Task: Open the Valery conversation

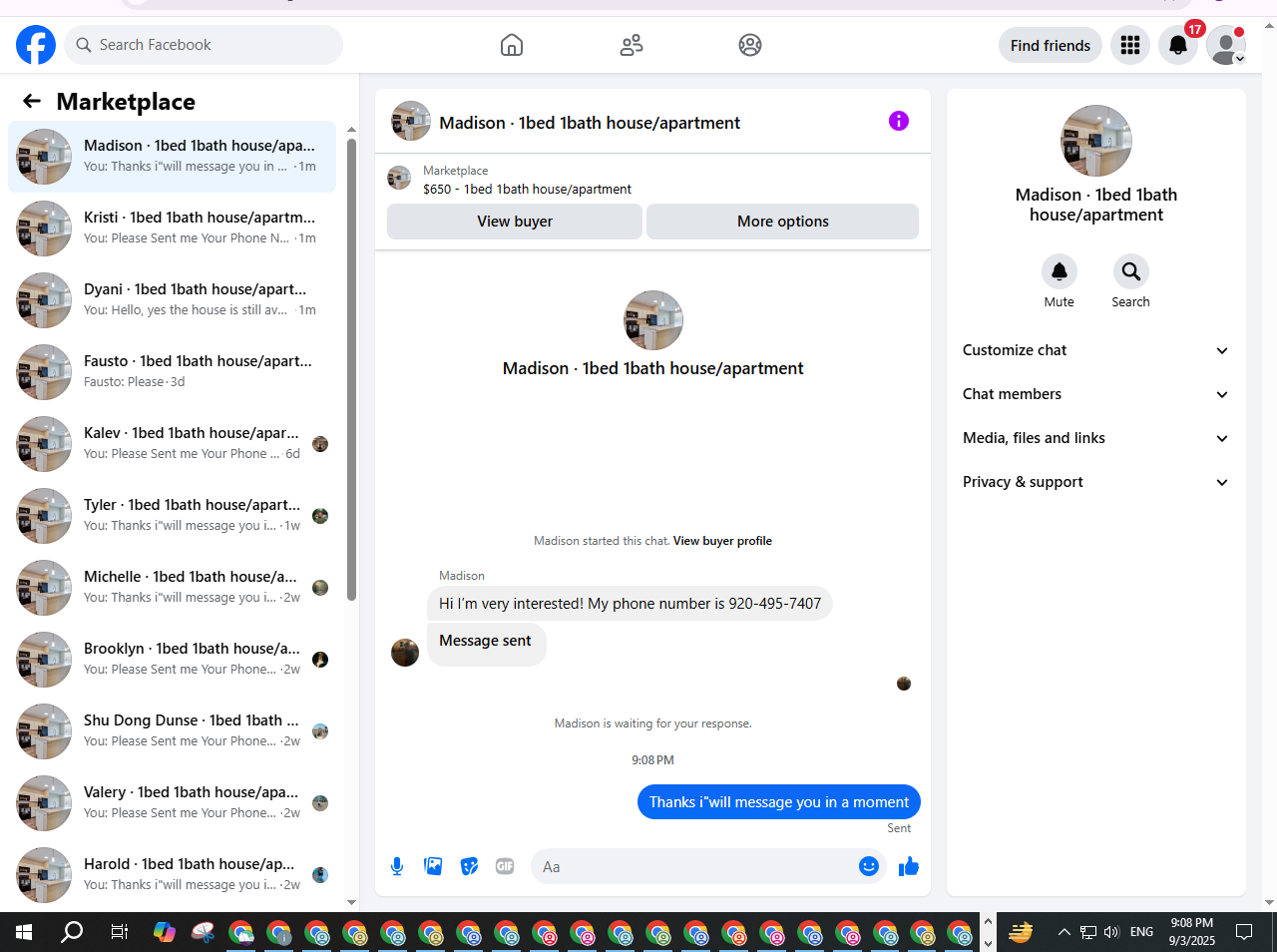Action: [172, 803]
